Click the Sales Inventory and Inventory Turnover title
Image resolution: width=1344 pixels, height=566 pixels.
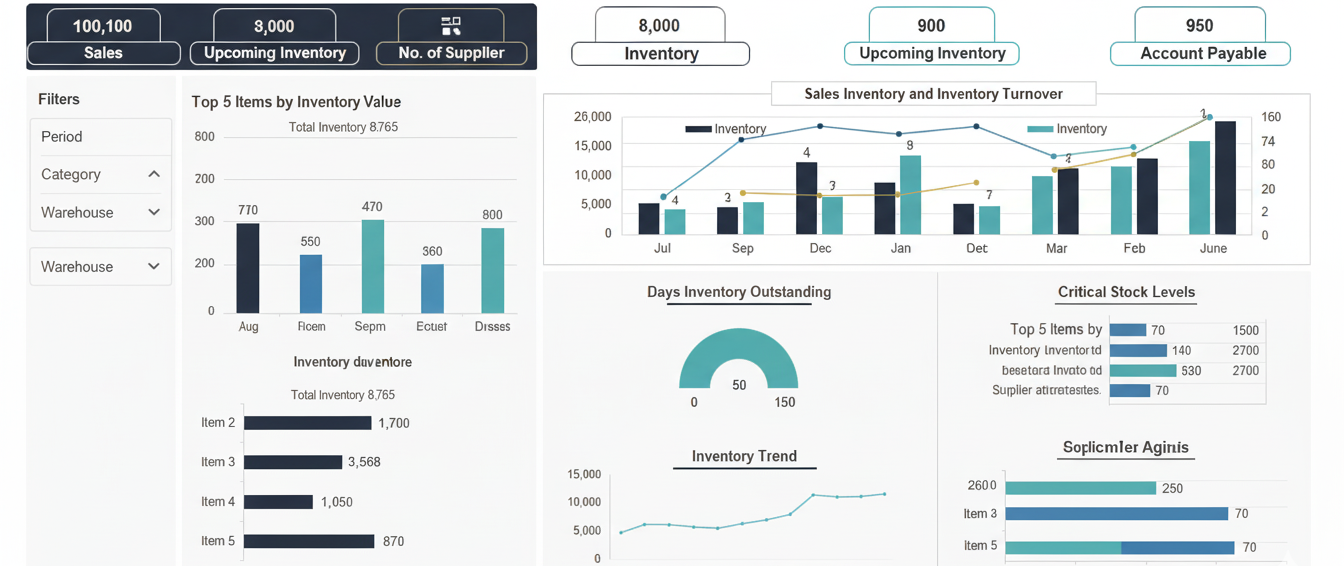click(933, 94)
